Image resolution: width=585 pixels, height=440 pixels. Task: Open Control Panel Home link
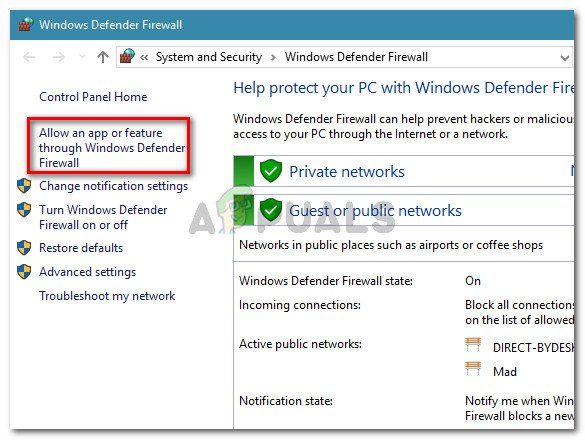[x=93, y=97]
